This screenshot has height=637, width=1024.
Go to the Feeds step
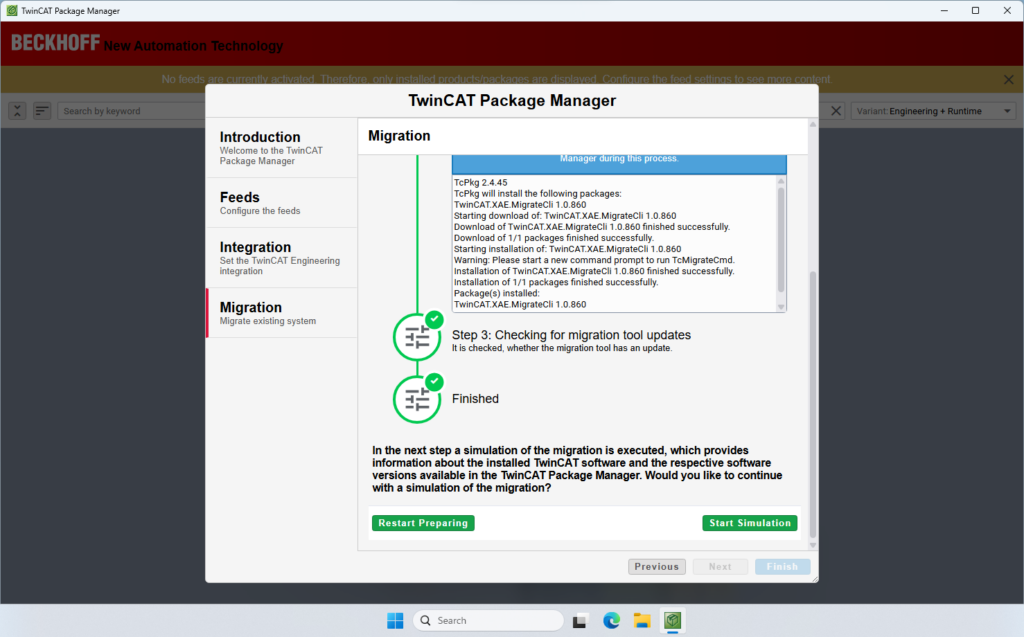point(281,203)
